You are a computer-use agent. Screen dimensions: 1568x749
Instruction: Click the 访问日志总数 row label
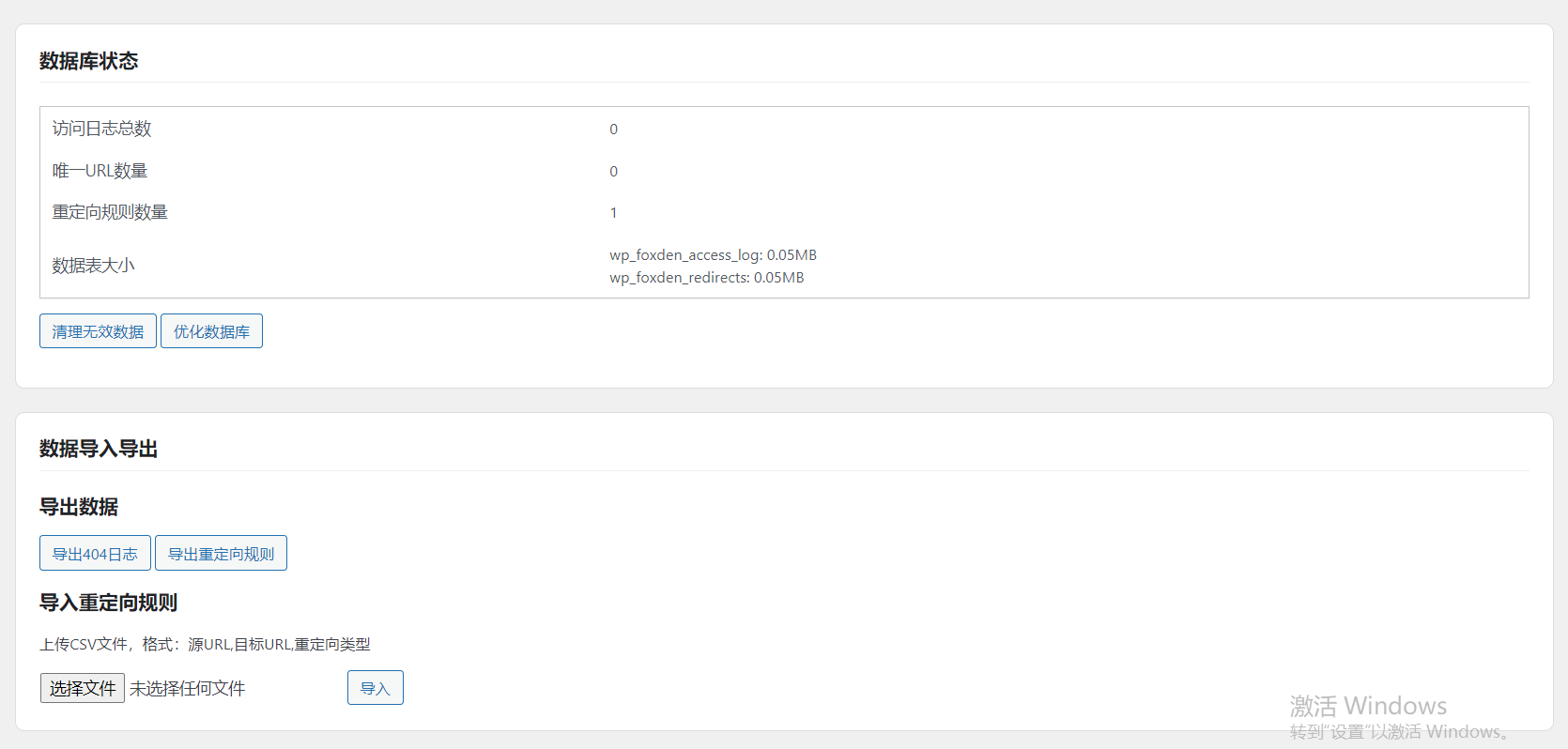pyautogui.click(x=101, y=129)
